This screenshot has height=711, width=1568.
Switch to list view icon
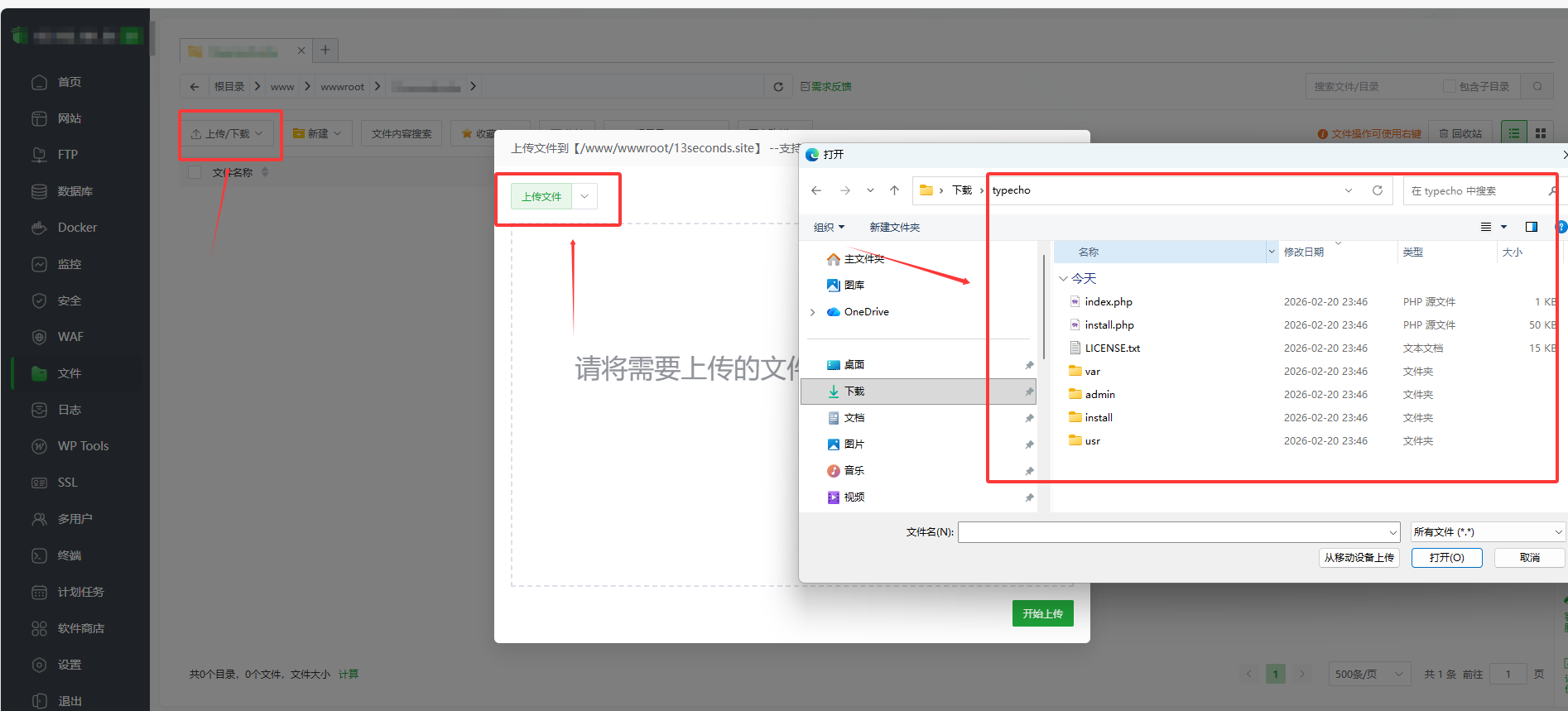pos(1514,133)
